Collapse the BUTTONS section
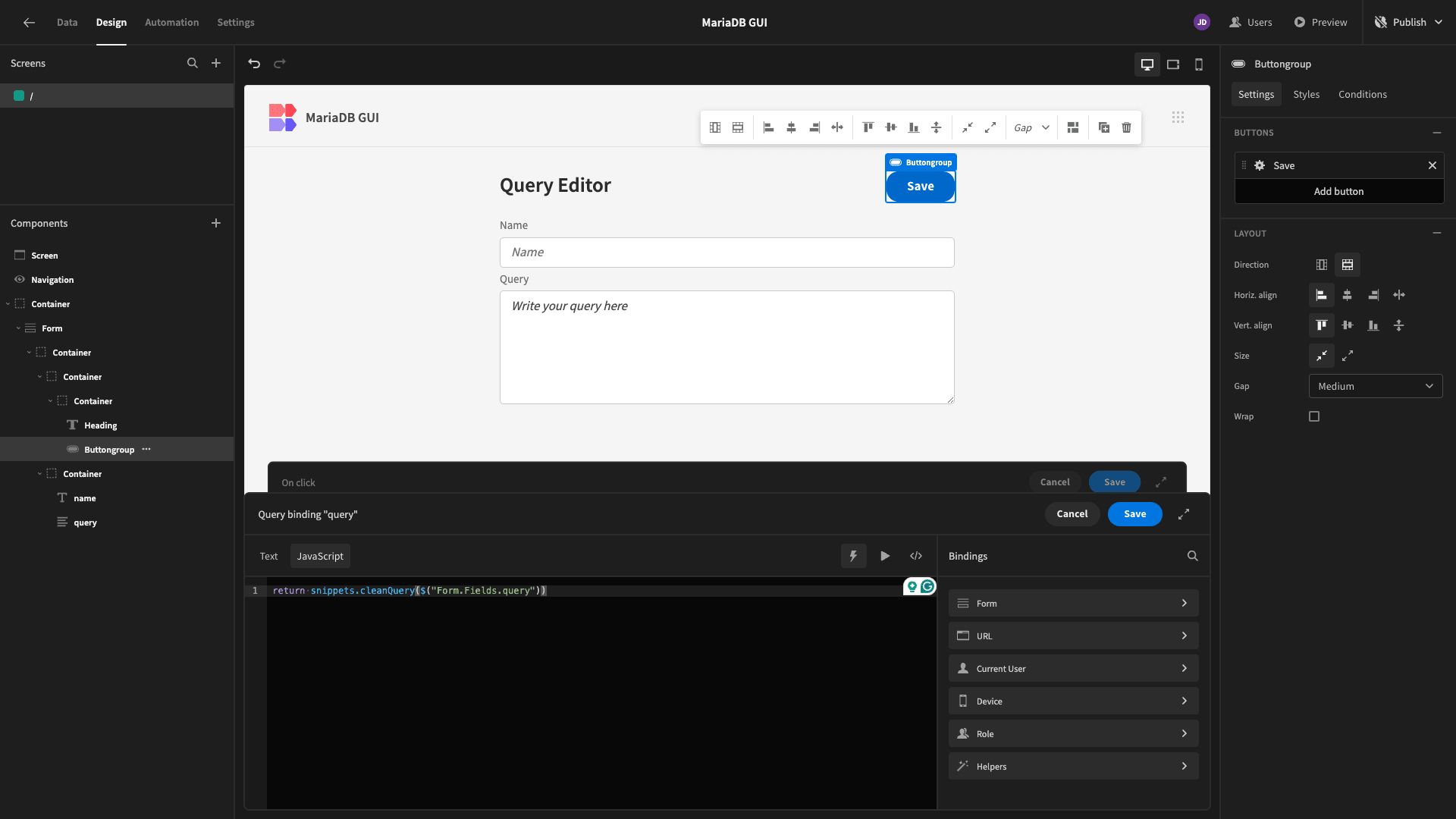 [x=1437, y=133]
